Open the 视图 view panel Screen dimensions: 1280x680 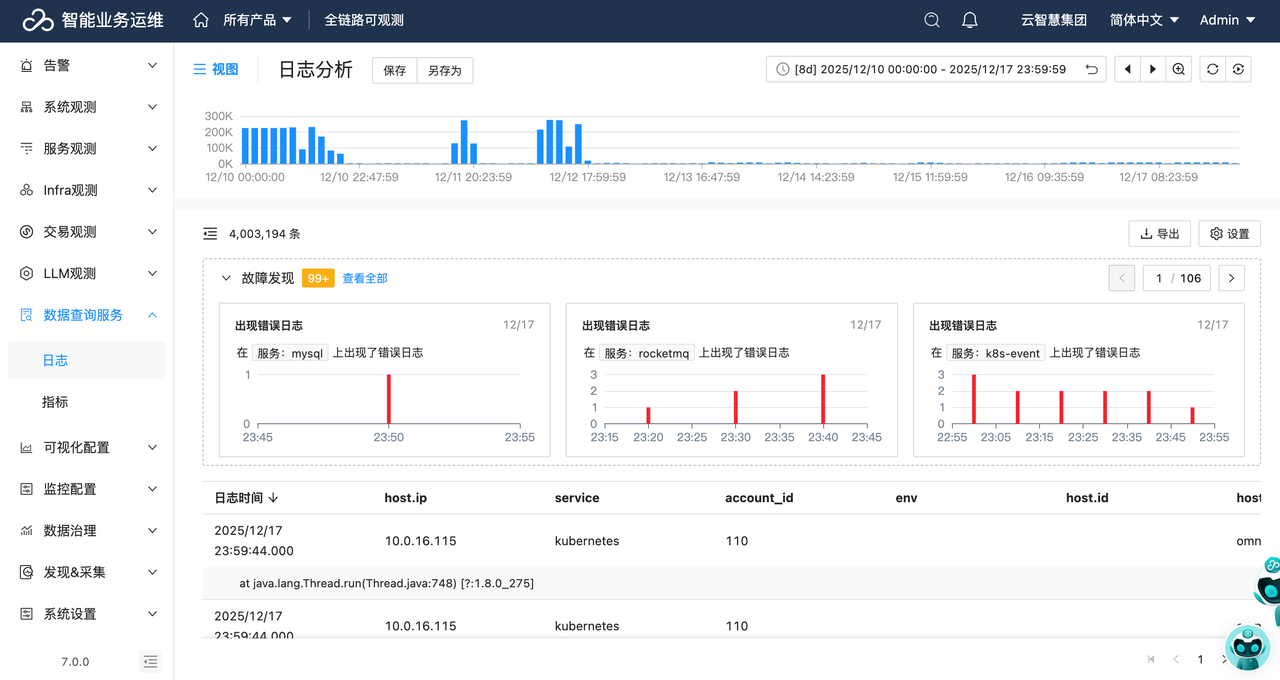(x=216, y=69)
